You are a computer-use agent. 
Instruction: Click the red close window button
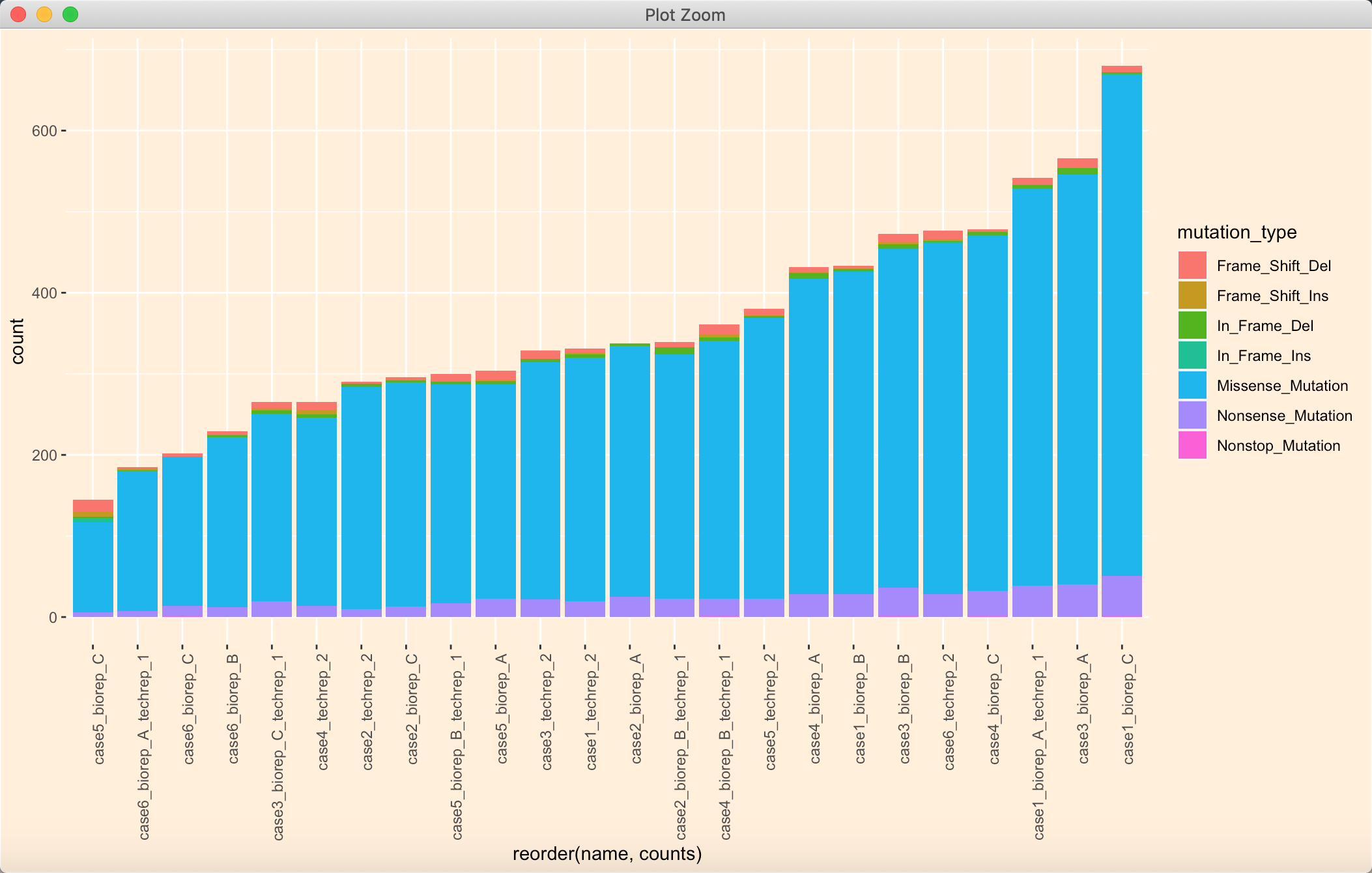18,14
